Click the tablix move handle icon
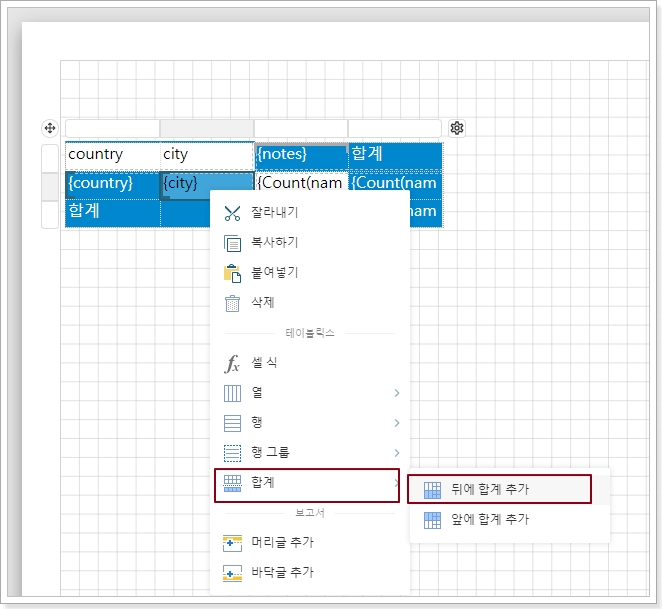662x609 pixels. (49, 128)
